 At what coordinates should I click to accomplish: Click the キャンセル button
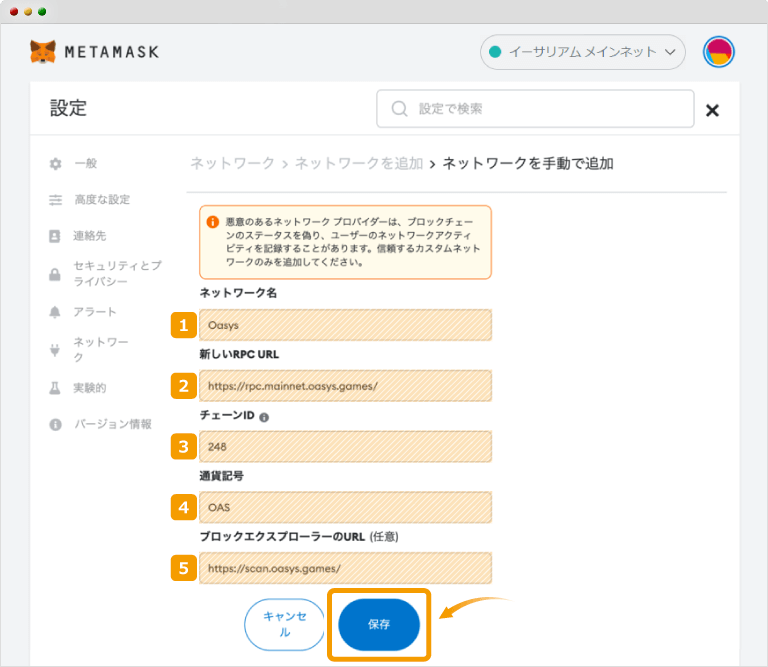click(x=285, y=624)
